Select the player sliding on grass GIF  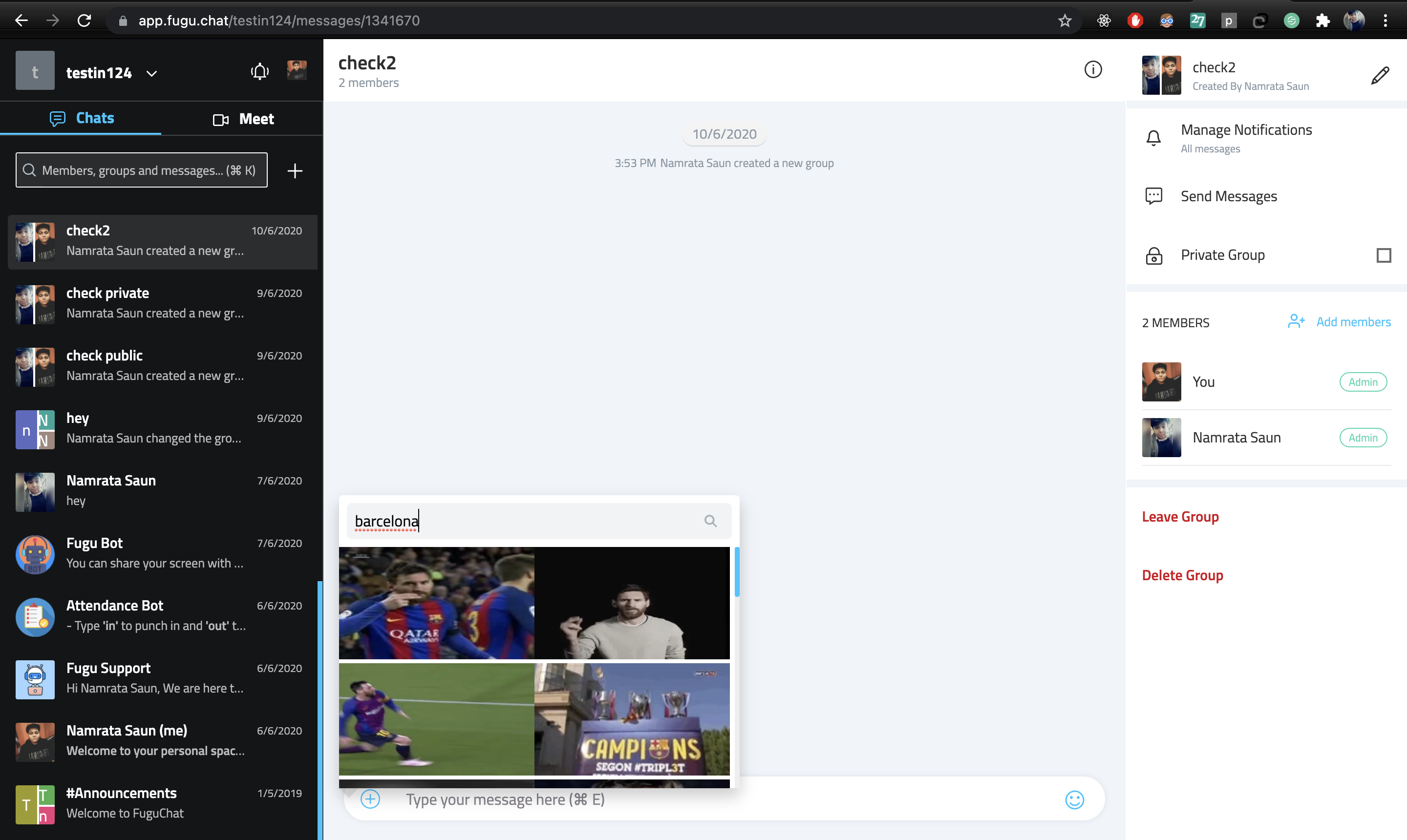pos(436,719)
